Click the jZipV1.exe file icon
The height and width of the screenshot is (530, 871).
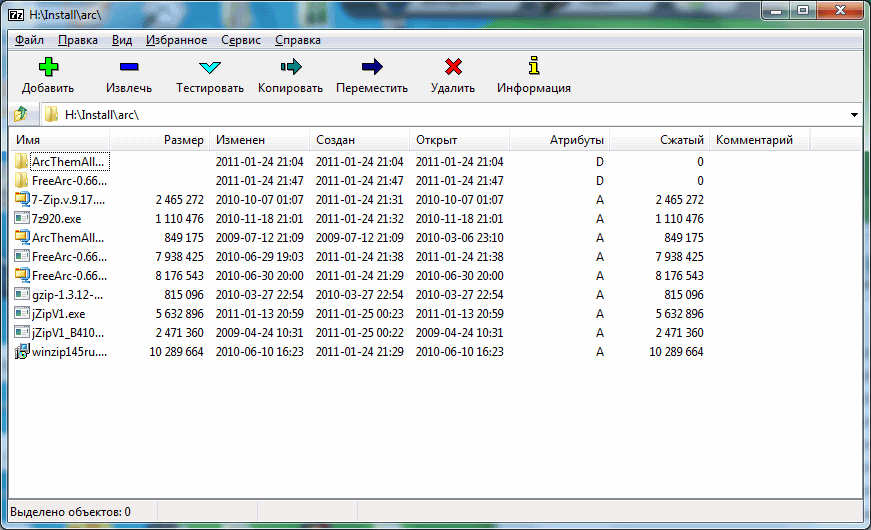point(22,313)
